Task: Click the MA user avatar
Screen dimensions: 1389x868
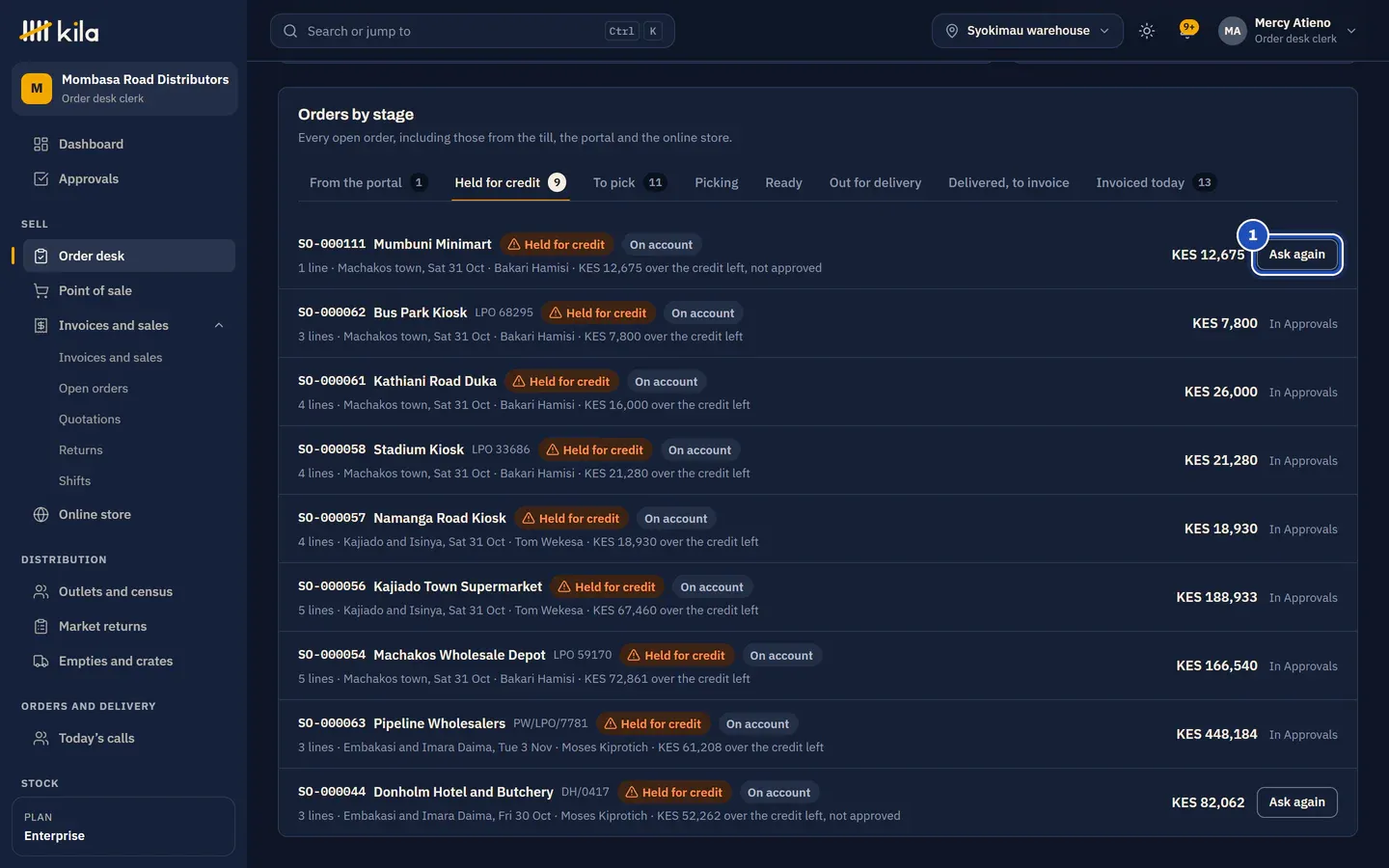Action: (1233, 31)
